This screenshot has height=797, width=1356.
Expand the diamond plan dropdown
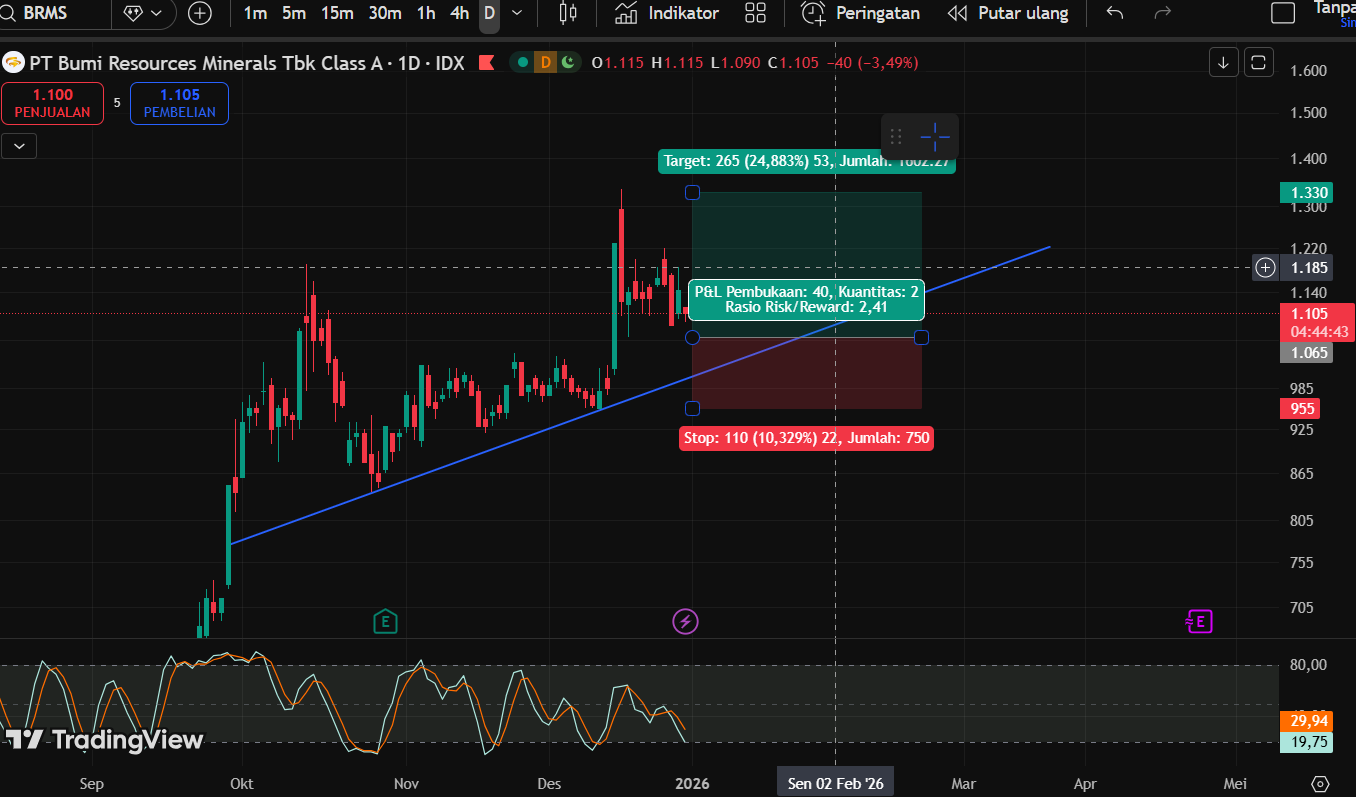pyautogui.click(x=143, y=13)
